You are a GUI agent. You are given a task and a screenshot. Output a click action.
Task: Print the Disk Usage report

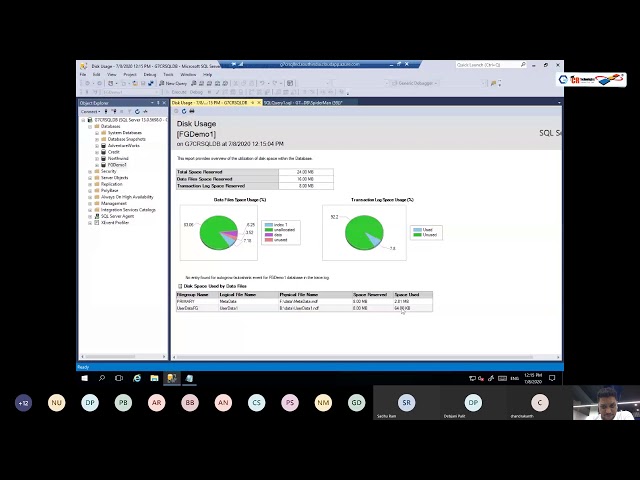click(x=192, y=111)
